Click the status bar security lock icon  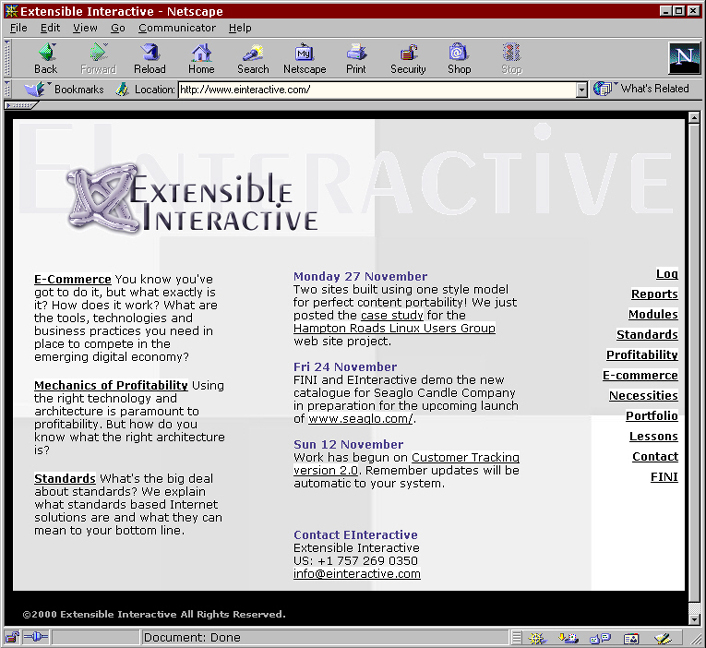click(x=13, y=637)
